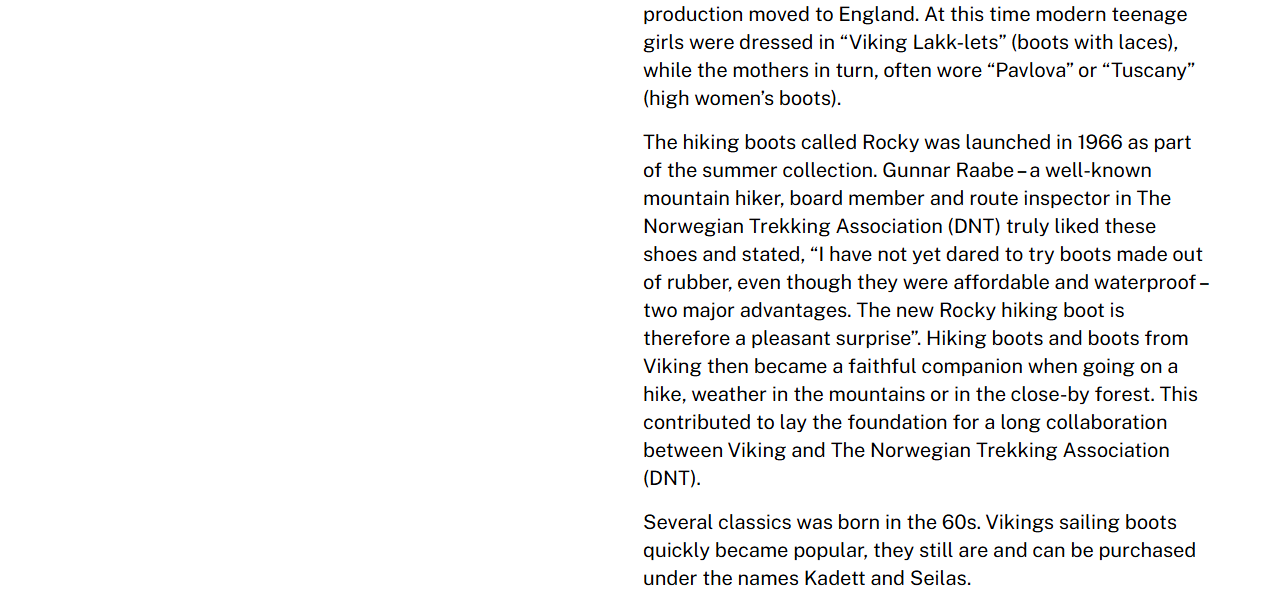The width and height of the screenshot is (1271, 599).
Task: Click the phrase "high women's boots"
Action: (742, 99)
